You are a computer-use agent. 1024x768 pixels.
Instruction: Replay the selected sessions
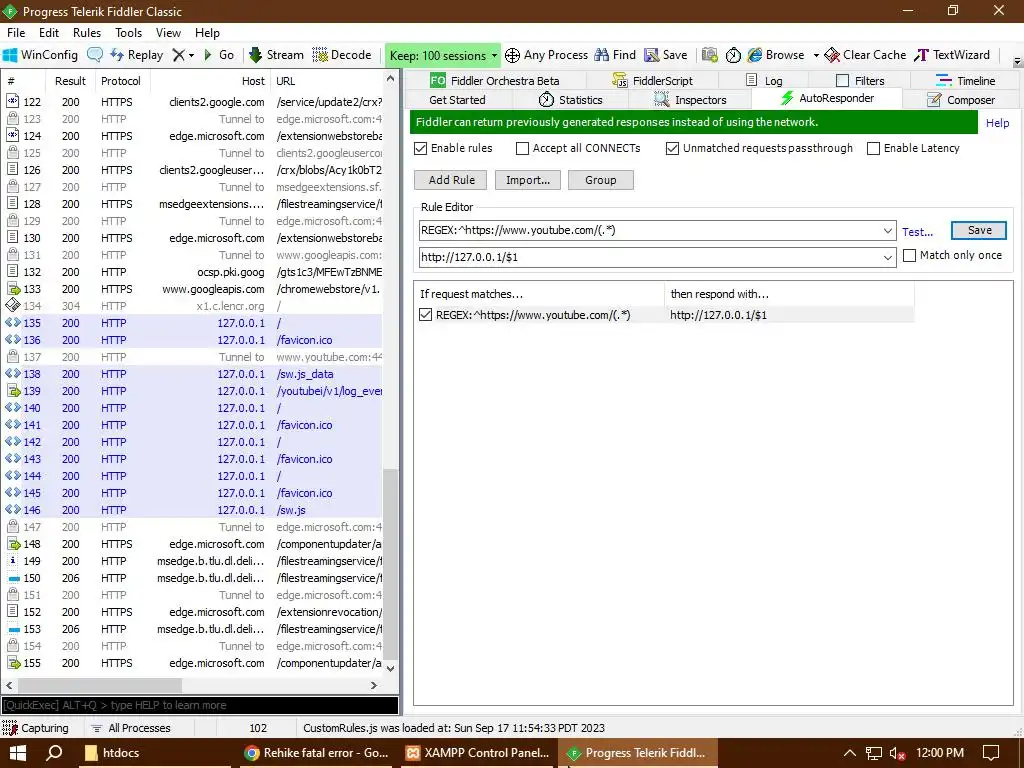(136, 55)
